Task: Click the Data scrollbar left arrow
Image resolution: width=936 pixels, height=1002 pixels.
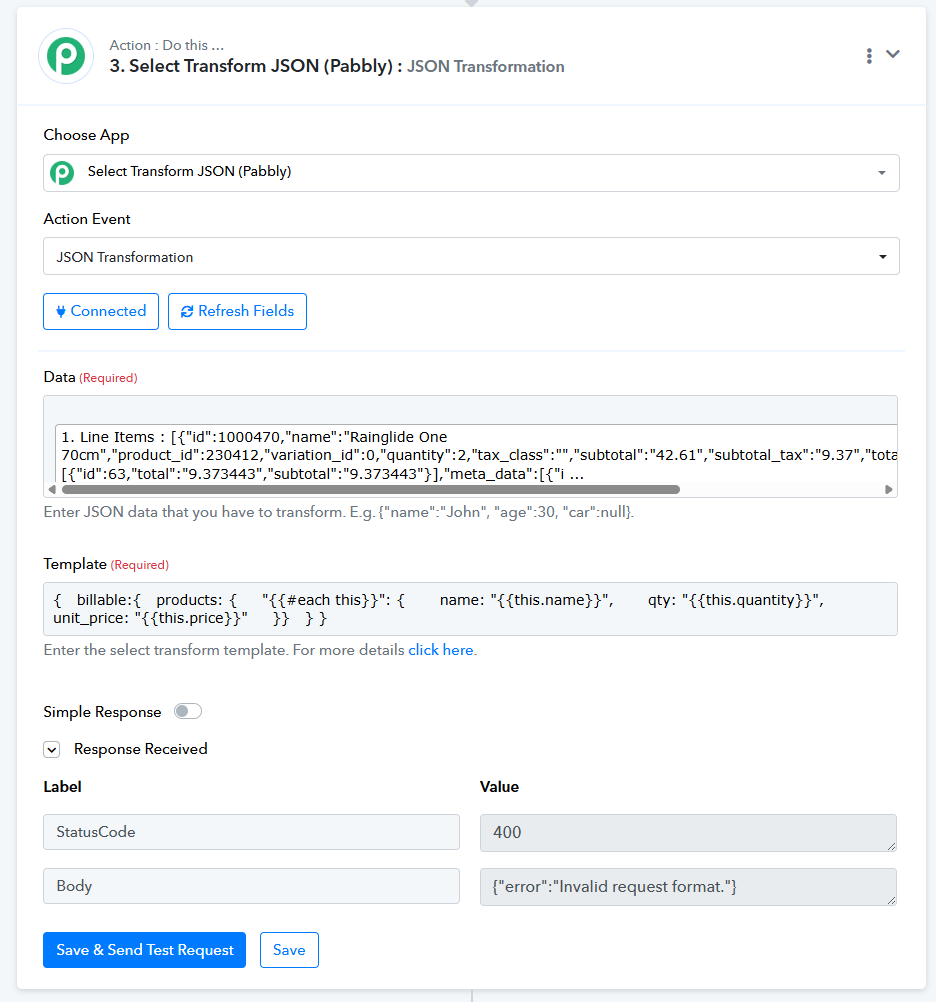Action: coord(52,489)
